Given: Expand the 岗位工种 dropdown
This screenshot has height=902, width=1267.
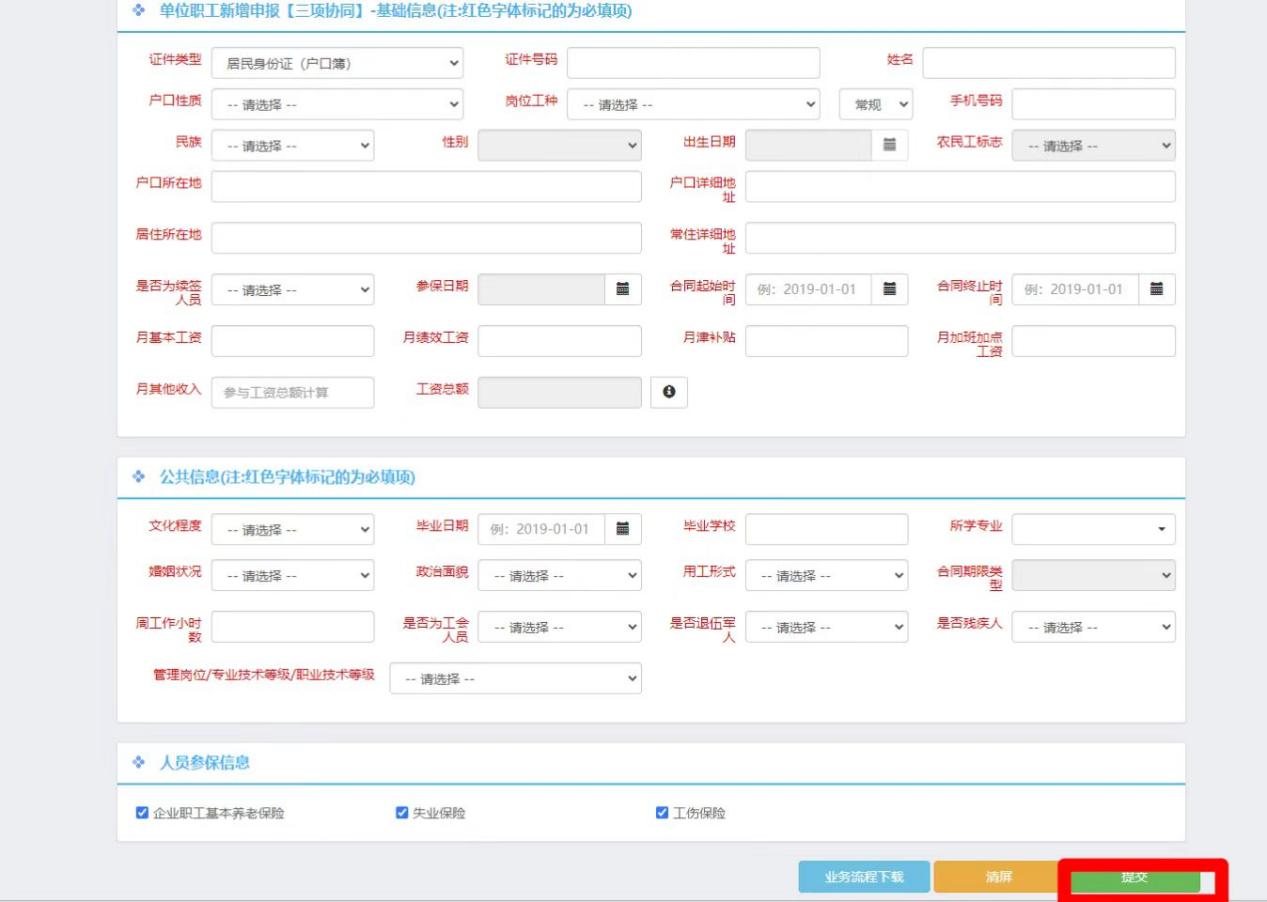Looking at the screenshot, I should pos(693,104).
